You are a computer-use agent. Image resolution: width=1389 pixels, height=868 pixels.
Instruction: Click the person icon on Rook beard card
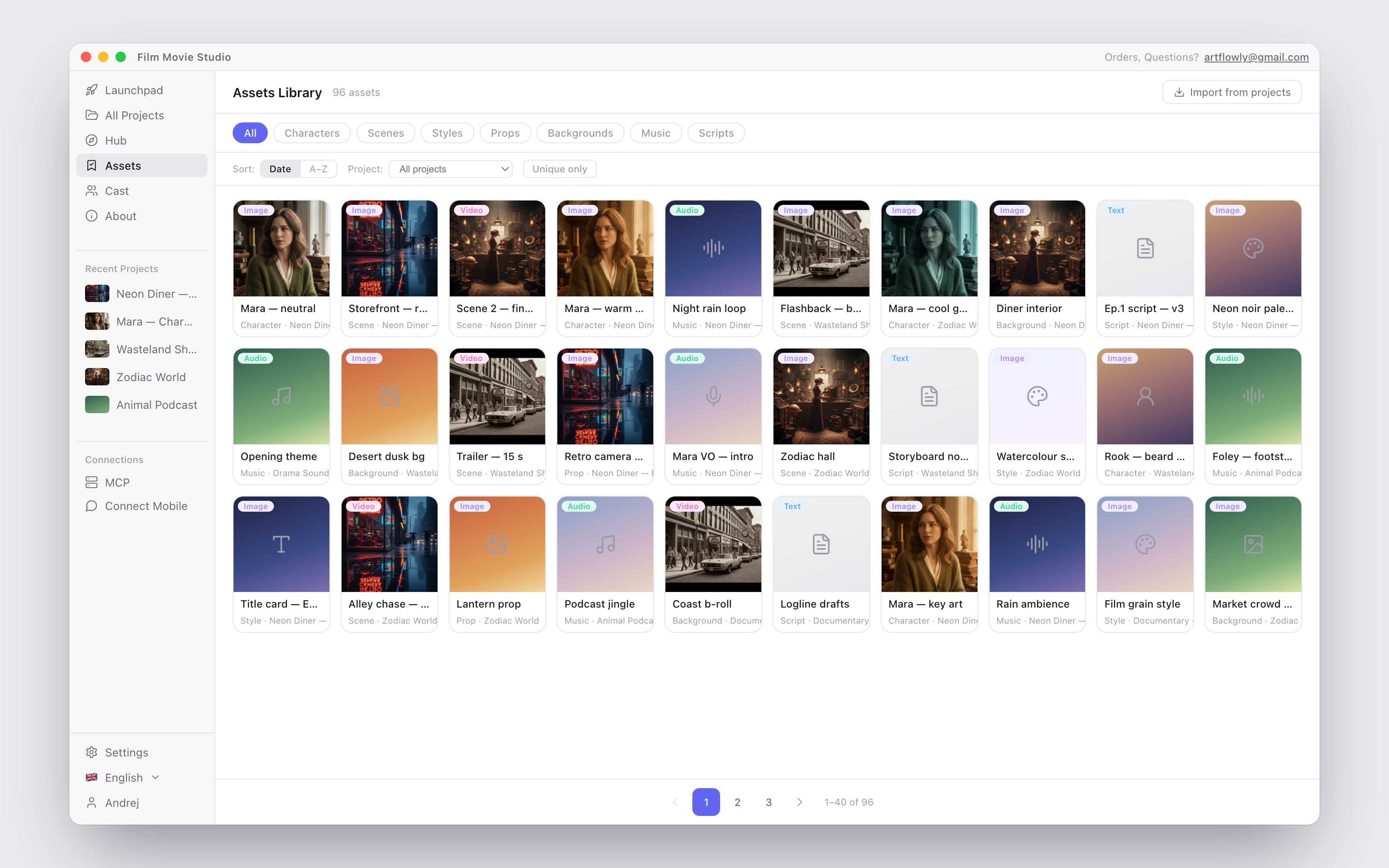click(x=1145, y=396)
